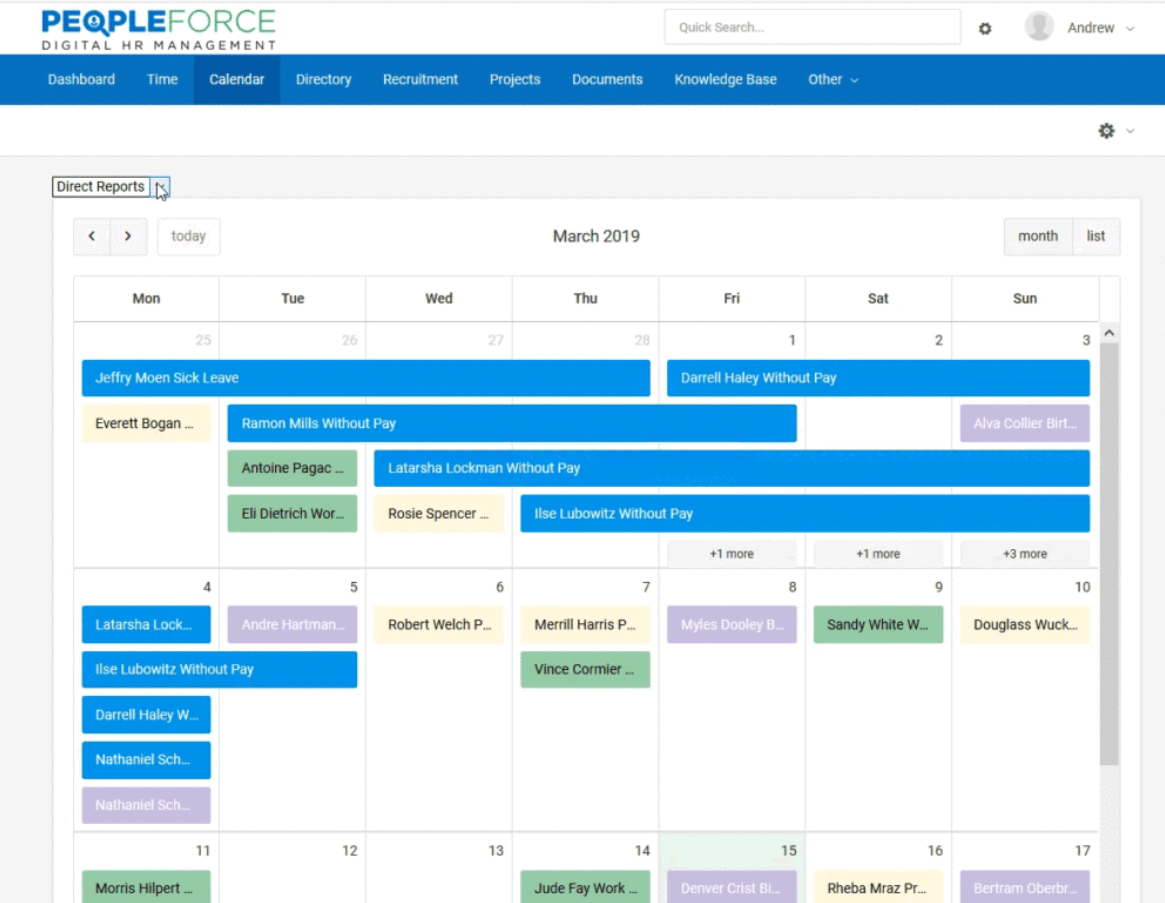Open Latarsha Lock... event on March 4

[146, 624]
